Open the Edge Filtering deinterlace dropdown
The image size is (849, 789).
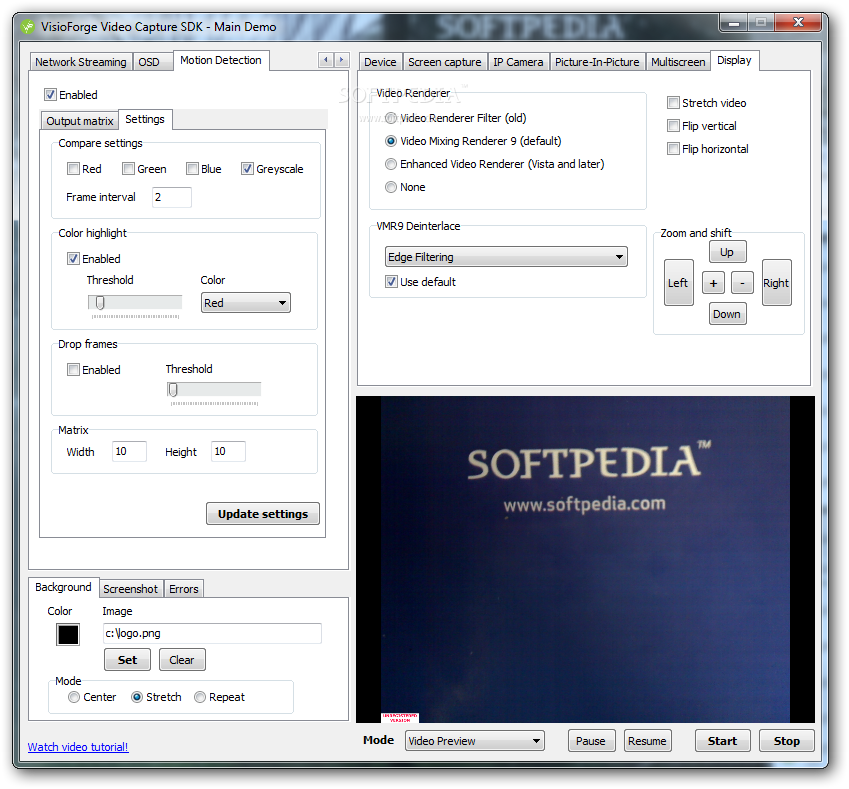click(506, 257)
